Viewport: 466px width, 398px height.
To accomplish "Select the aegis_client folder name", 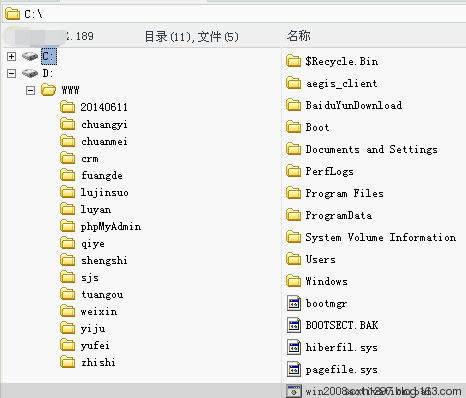I will tap(342, 83).
